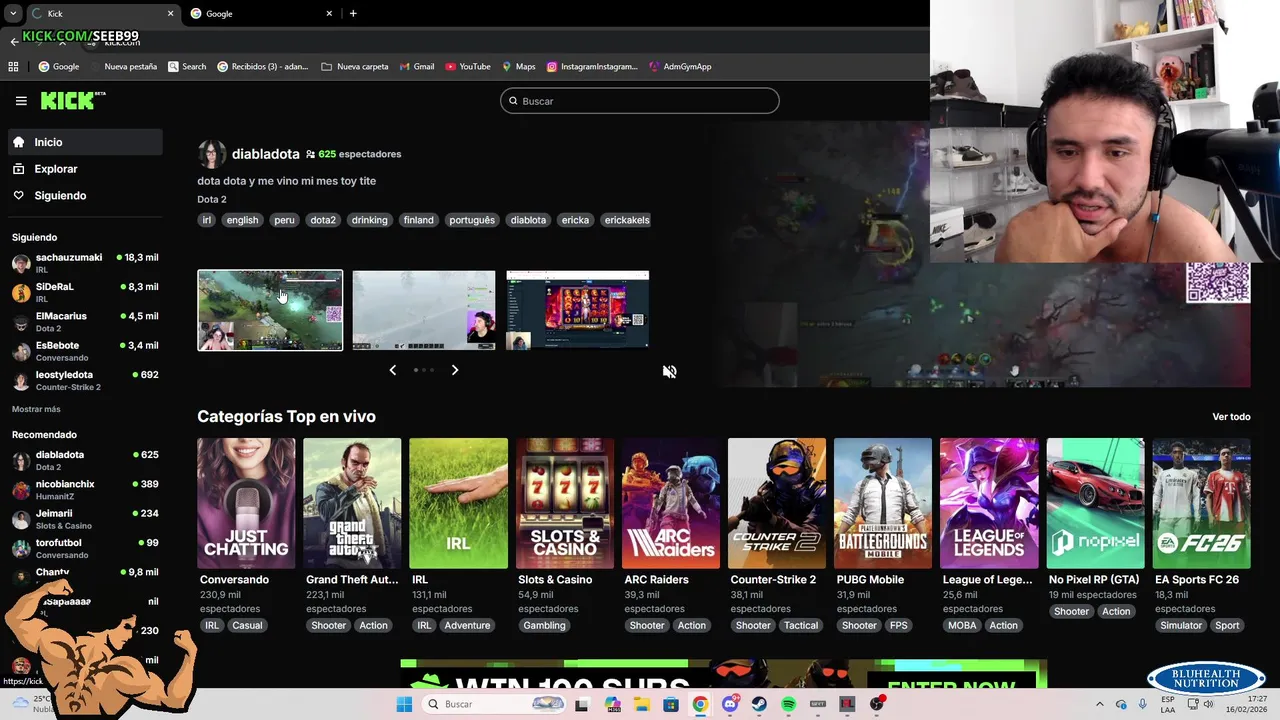Viewport: 1280px width, 720px height.
Task: Open the Inicio home sidebar item
Action: click(85, 142)
